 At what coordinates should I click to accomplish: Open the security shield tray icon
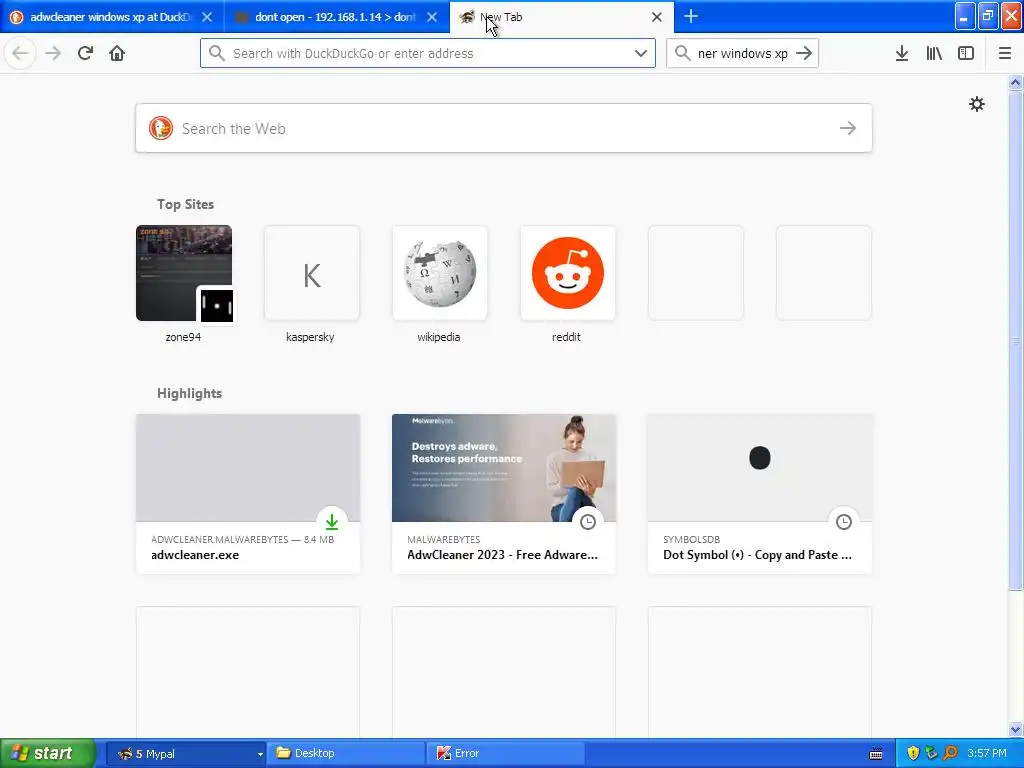913,754
